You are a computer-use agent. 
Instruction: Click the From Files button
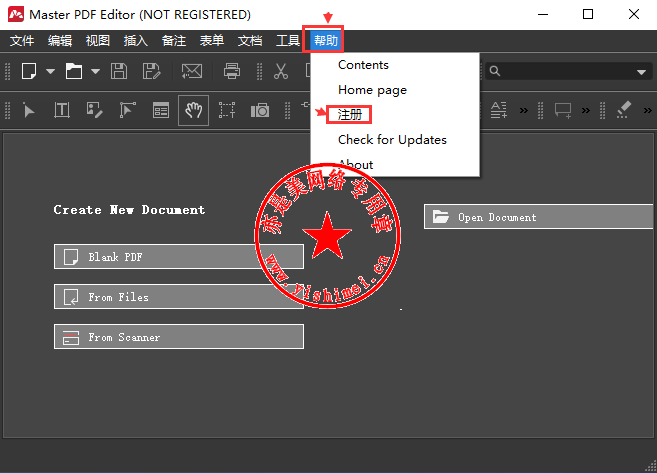point(179,297)
